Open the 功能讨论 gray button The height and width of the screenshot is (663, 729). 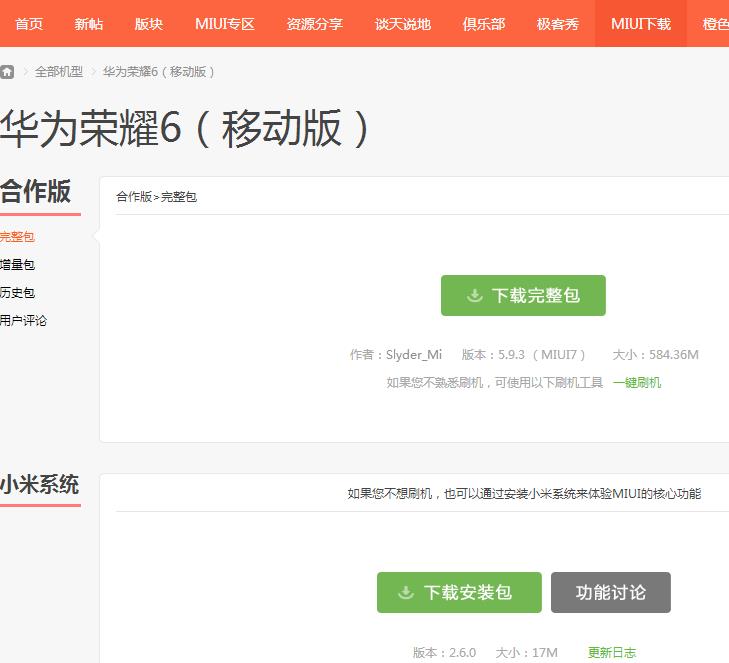coord(611,592)
